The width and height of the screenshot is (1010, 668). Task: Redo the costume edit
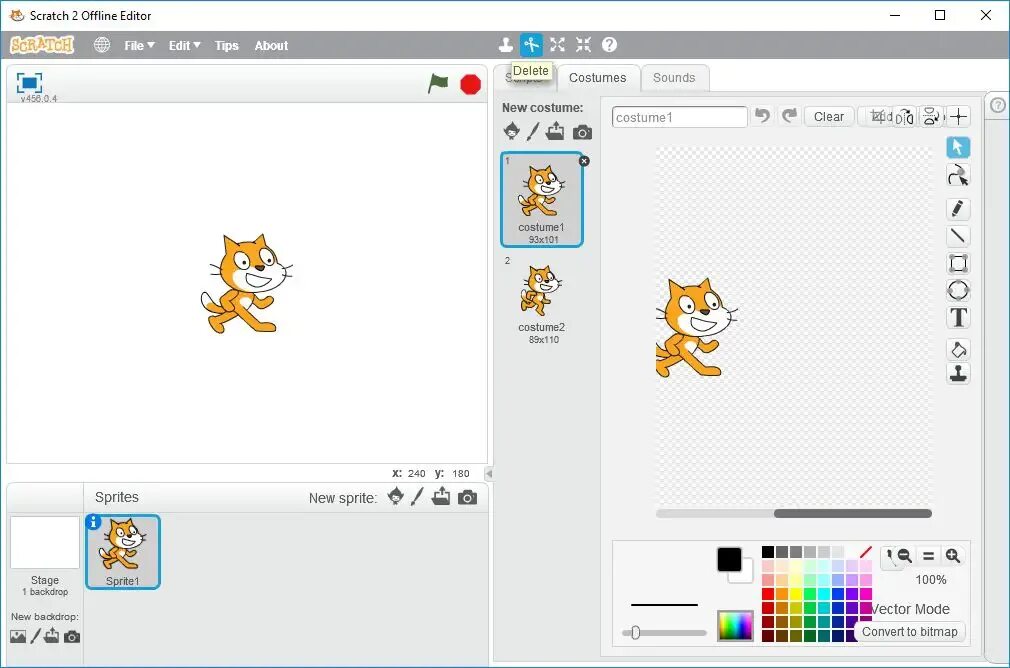tap(789, 116)
